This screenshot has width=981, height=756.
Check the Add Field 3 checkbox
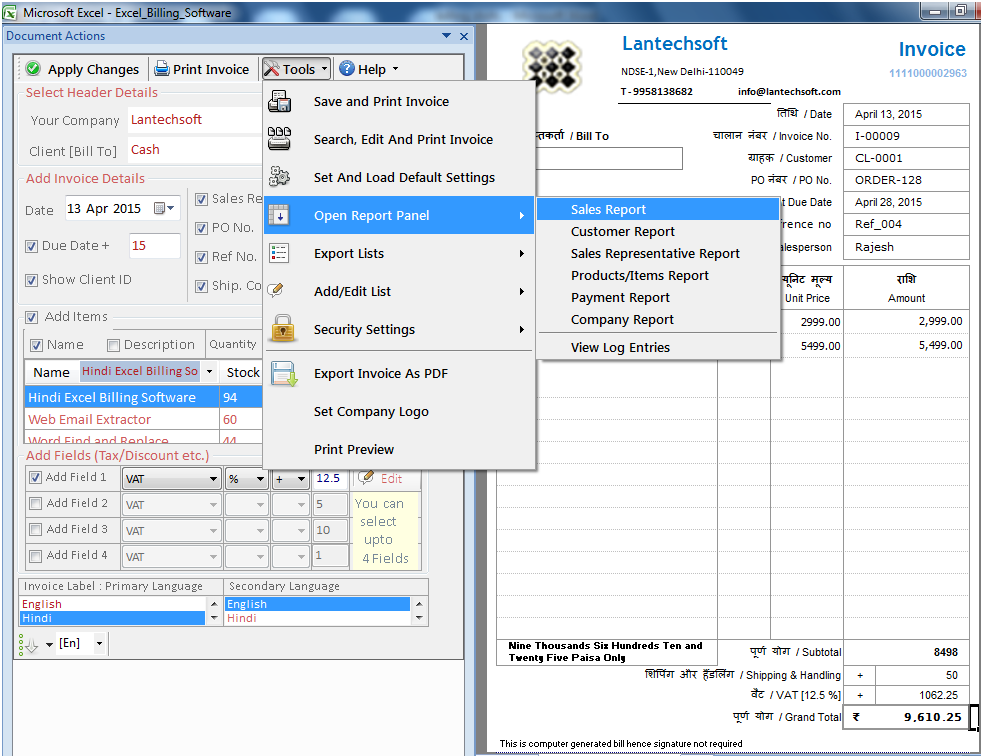point(36,529)
